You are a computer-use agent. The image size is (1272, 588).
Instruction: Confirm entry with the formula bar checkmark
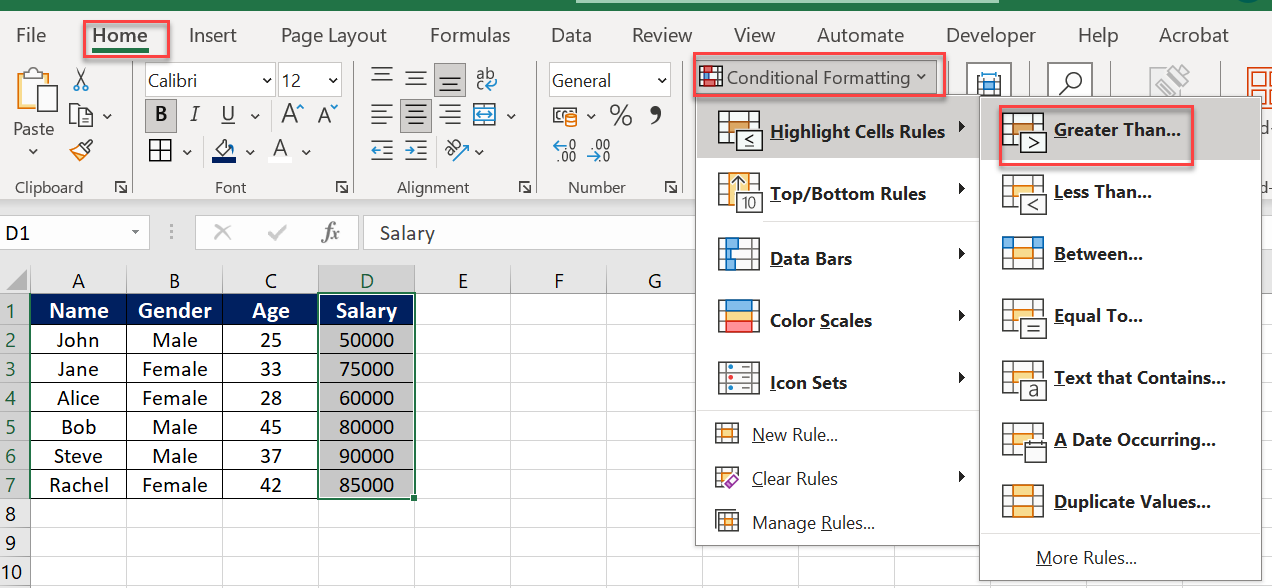point(277,233)
